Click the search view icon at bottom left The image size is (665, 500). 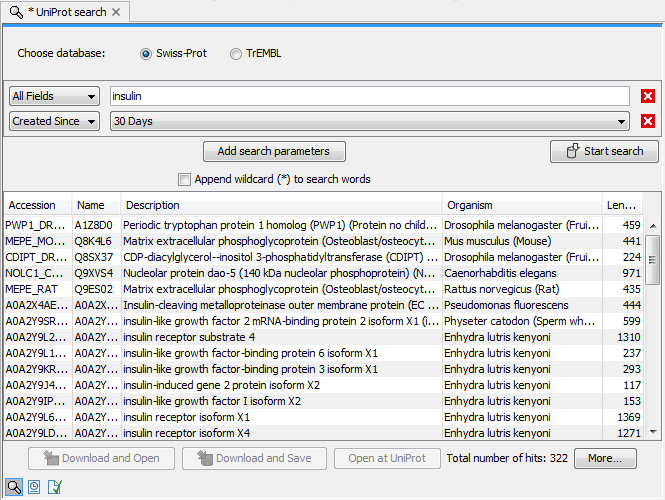tap(14, 487)
